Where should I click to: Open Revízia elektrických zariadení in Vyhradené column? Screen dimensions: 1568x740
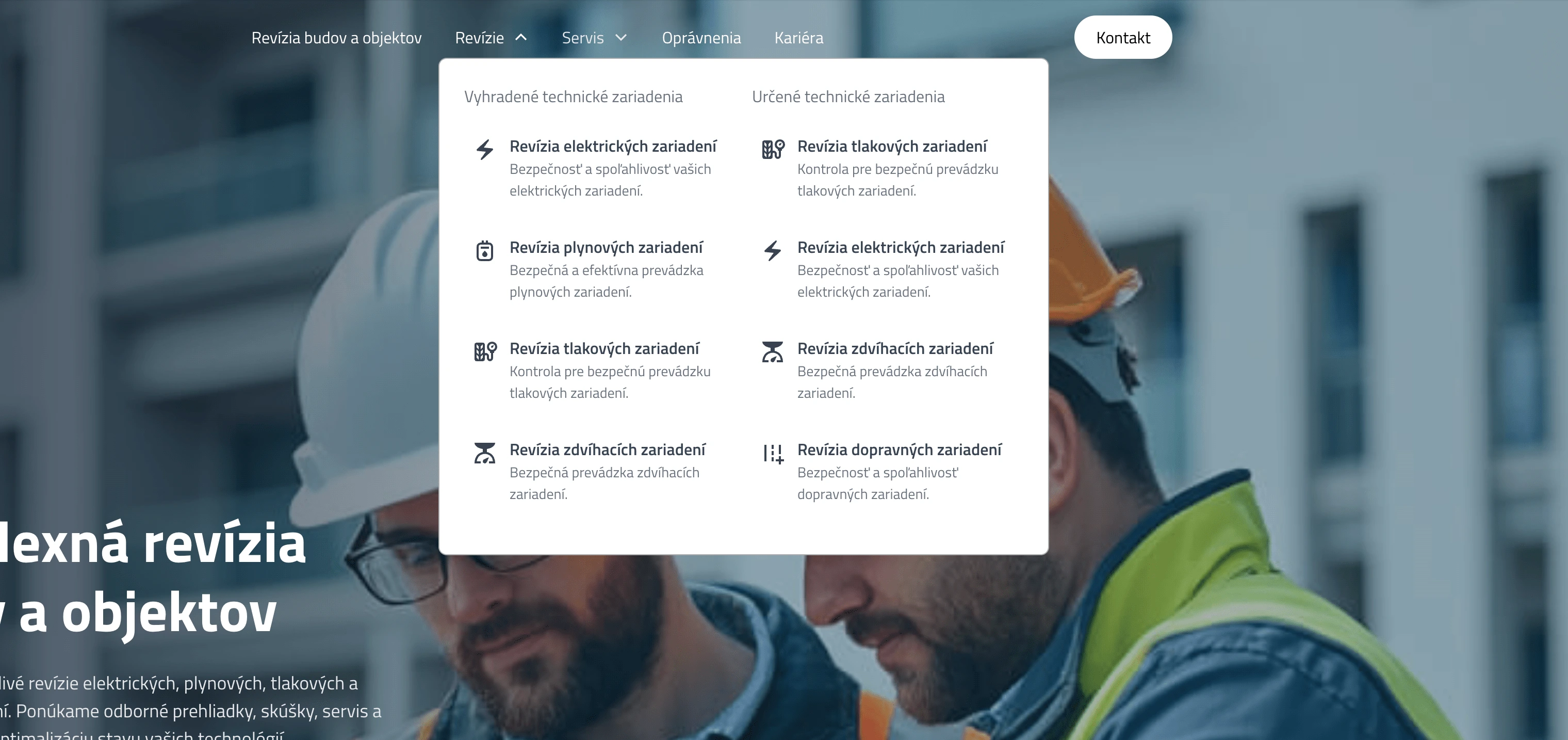tap(613, 146)
